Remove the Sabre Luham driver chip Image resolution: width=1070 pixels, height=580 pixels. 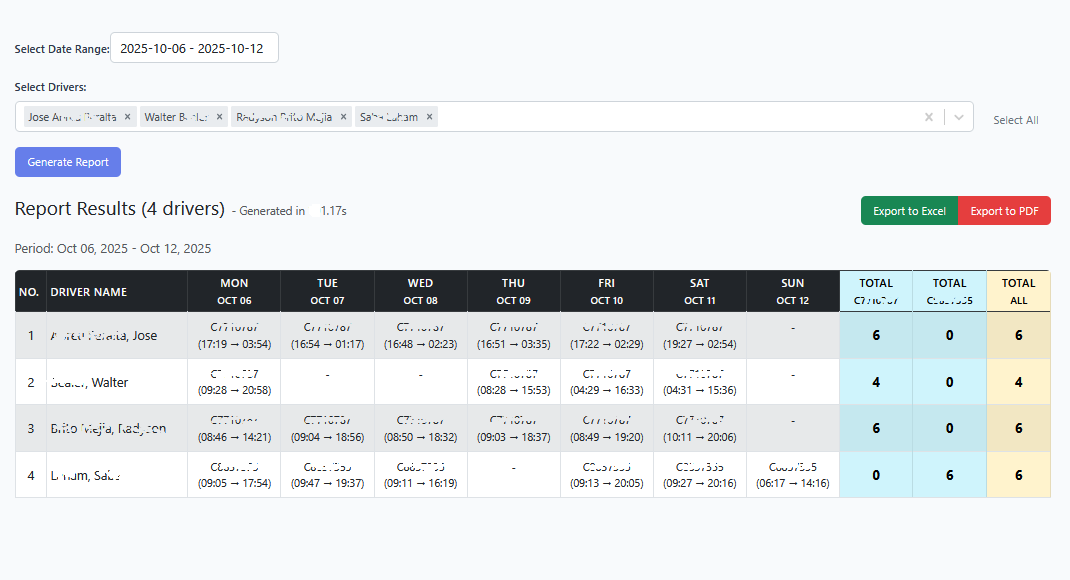[429, 116]
